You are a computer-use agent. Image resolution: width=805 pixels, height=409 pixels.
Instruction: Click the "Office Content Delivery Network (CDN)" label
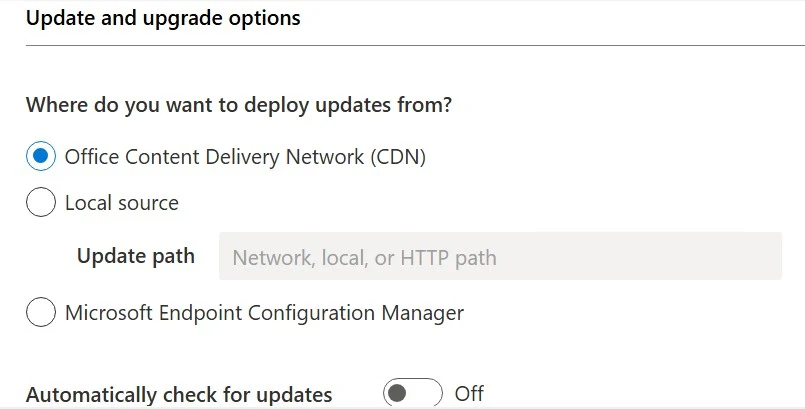(x=245, y=157)
